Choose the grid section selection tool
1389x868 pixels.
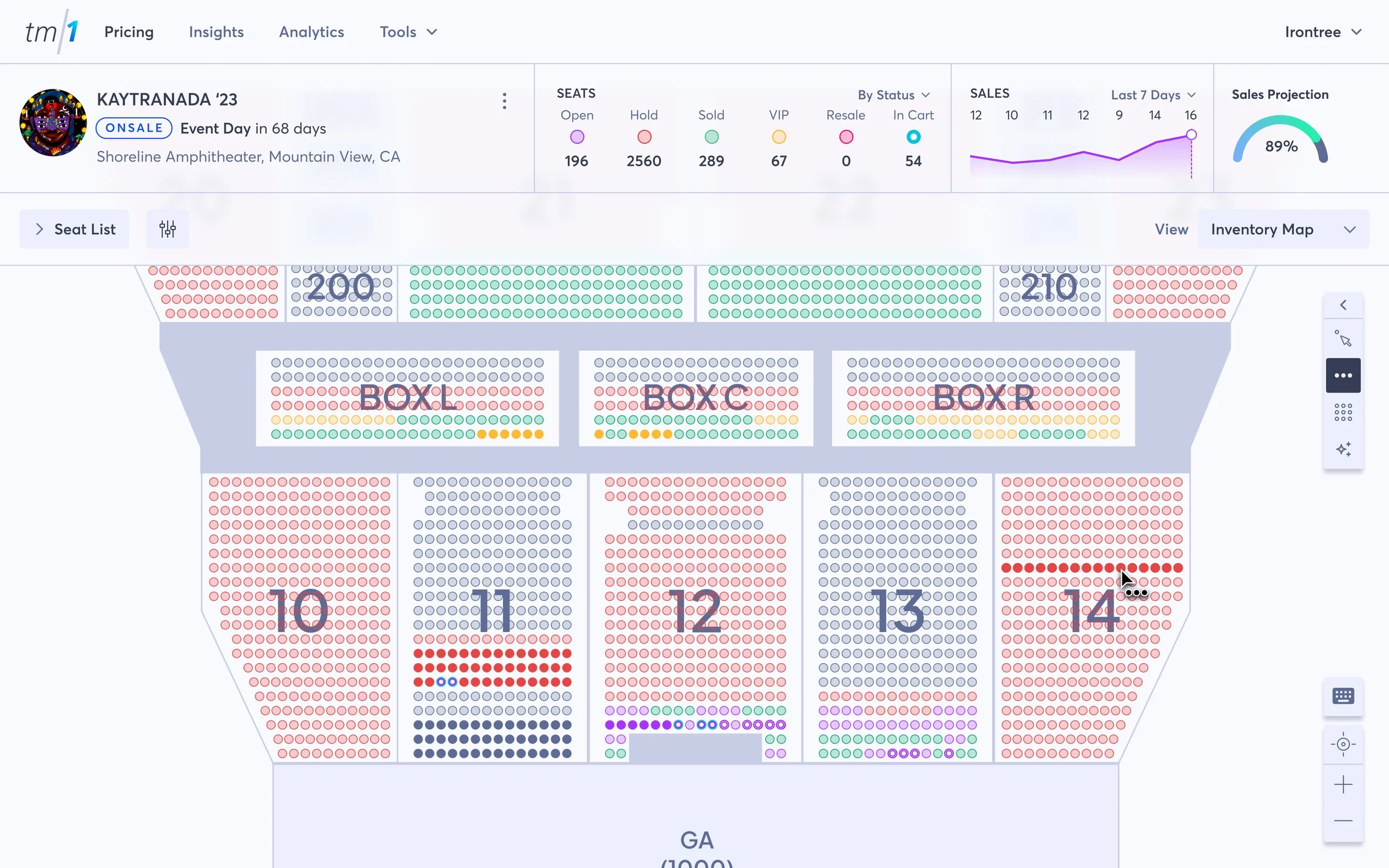point(1342,412)
